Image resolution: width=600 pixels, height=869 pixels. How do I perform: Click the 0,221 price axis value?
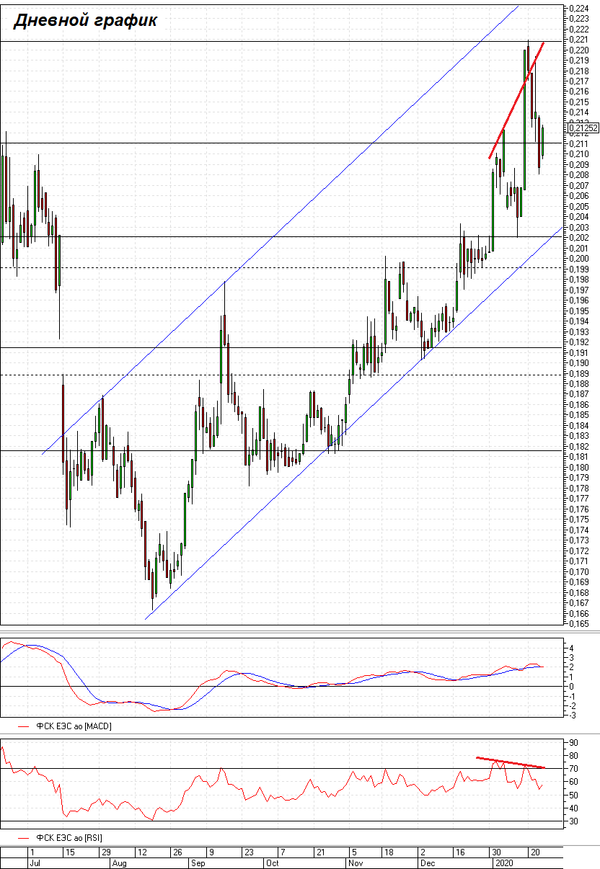pos(579,40)
